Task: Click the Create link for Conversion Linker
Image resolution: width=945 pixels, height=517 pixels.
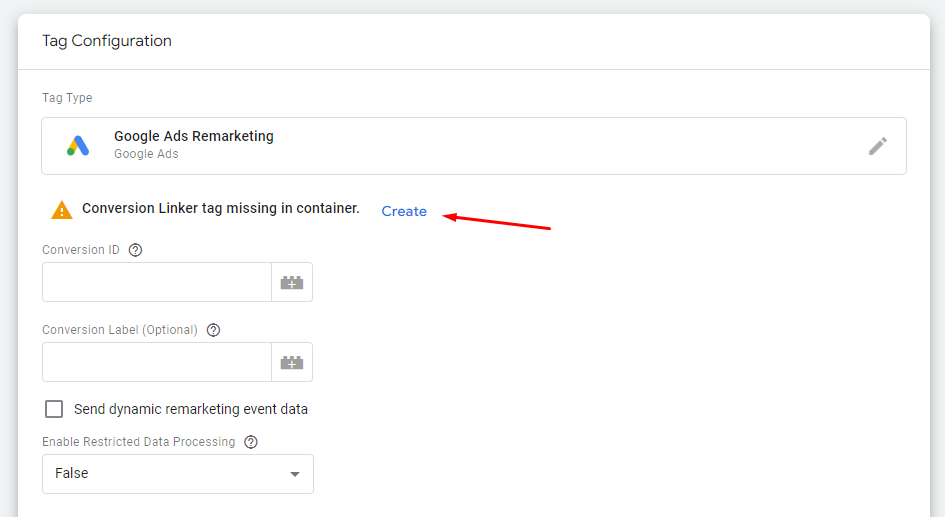Action: pos(404,212)
